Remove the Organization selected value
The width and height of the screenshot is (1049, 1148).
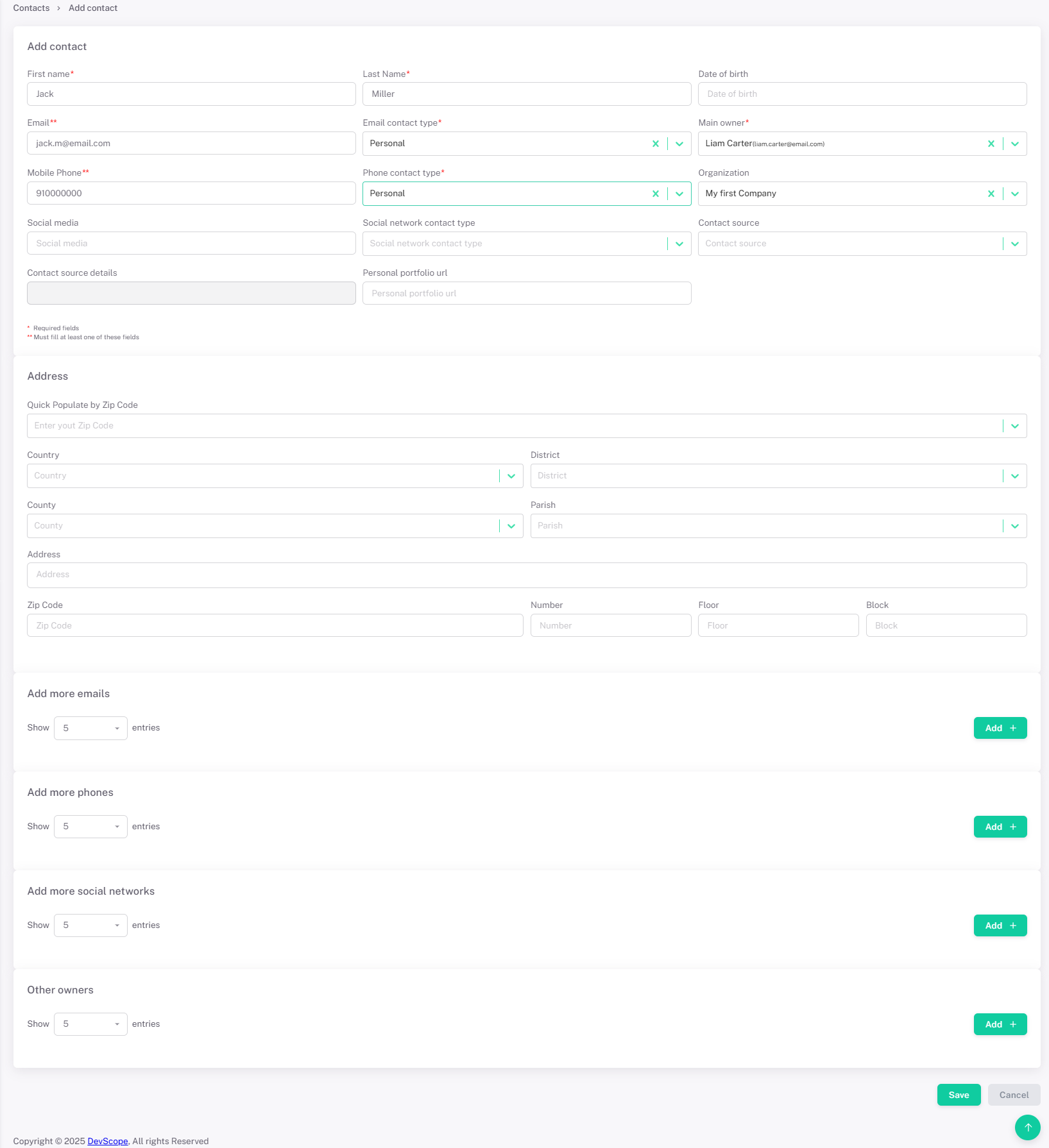point(991,194)
